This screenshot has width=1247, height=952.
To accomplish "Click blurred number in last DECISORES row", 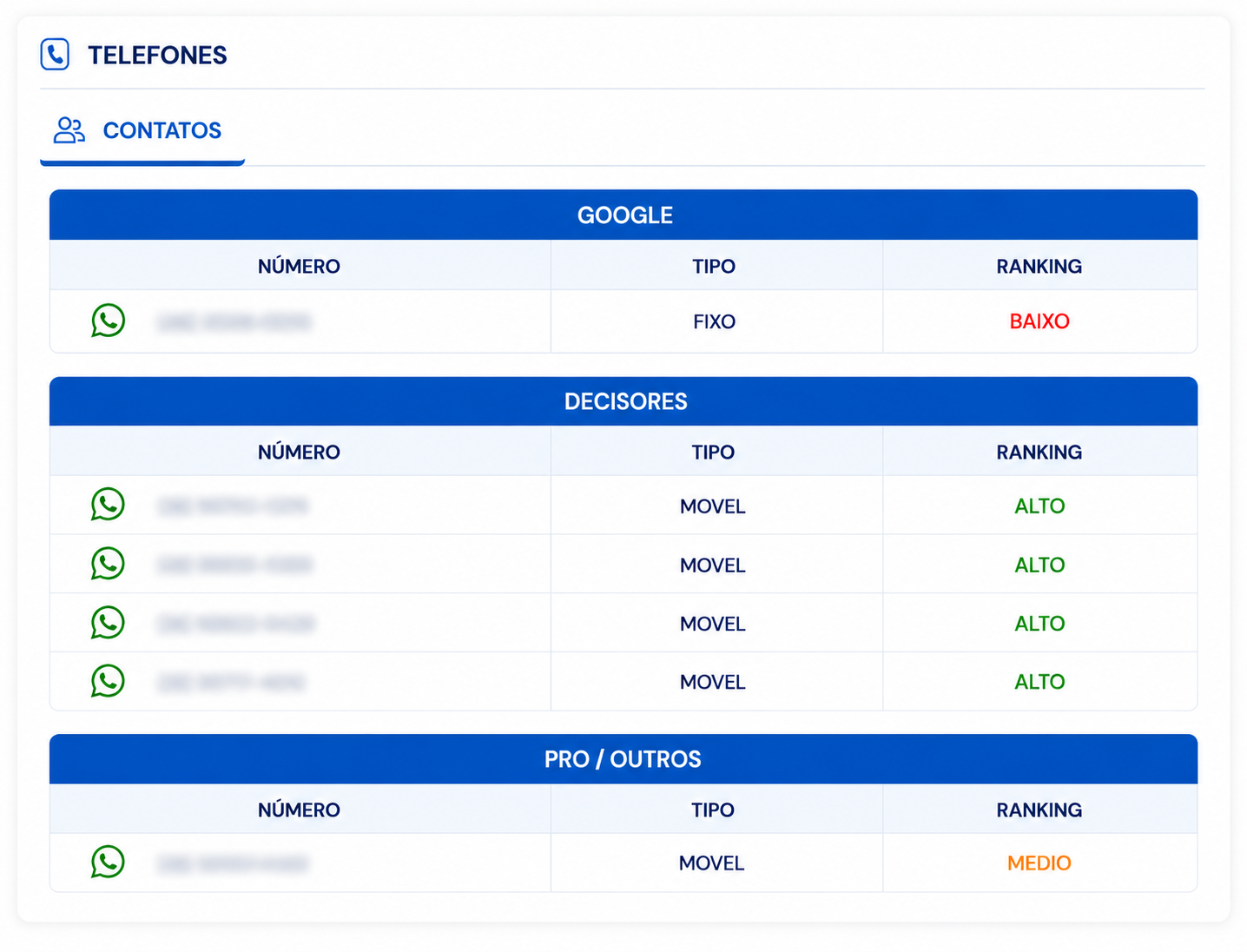I will point(232,683).
